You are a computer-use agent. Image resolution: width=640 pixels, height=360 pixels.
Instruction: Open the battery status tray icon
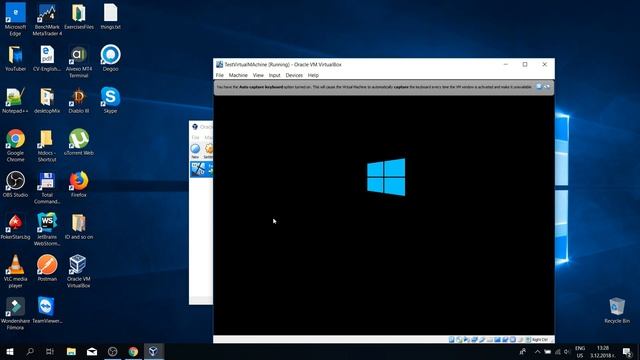click(x=548, y=351)
